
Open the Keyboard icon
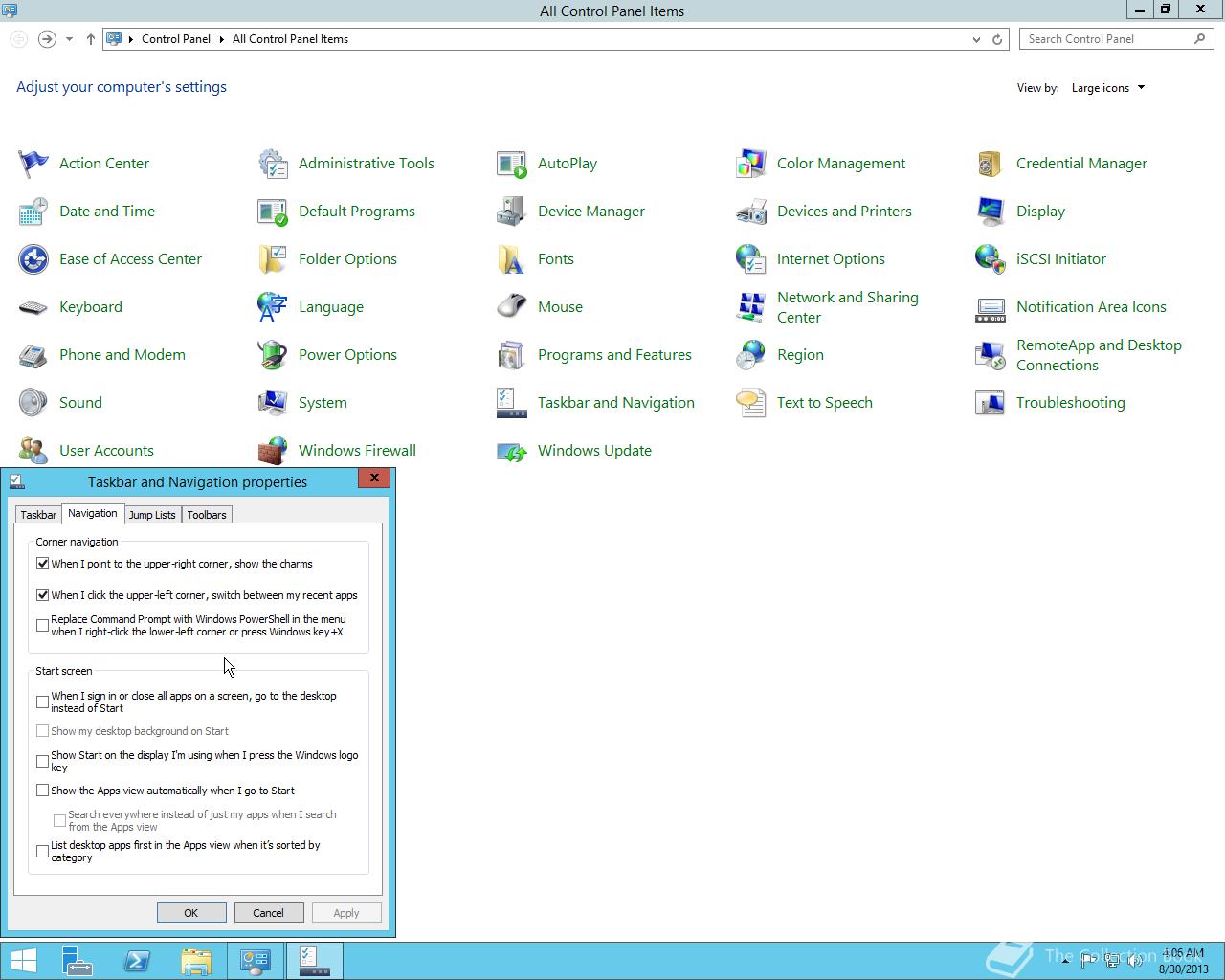click(33, 307)
